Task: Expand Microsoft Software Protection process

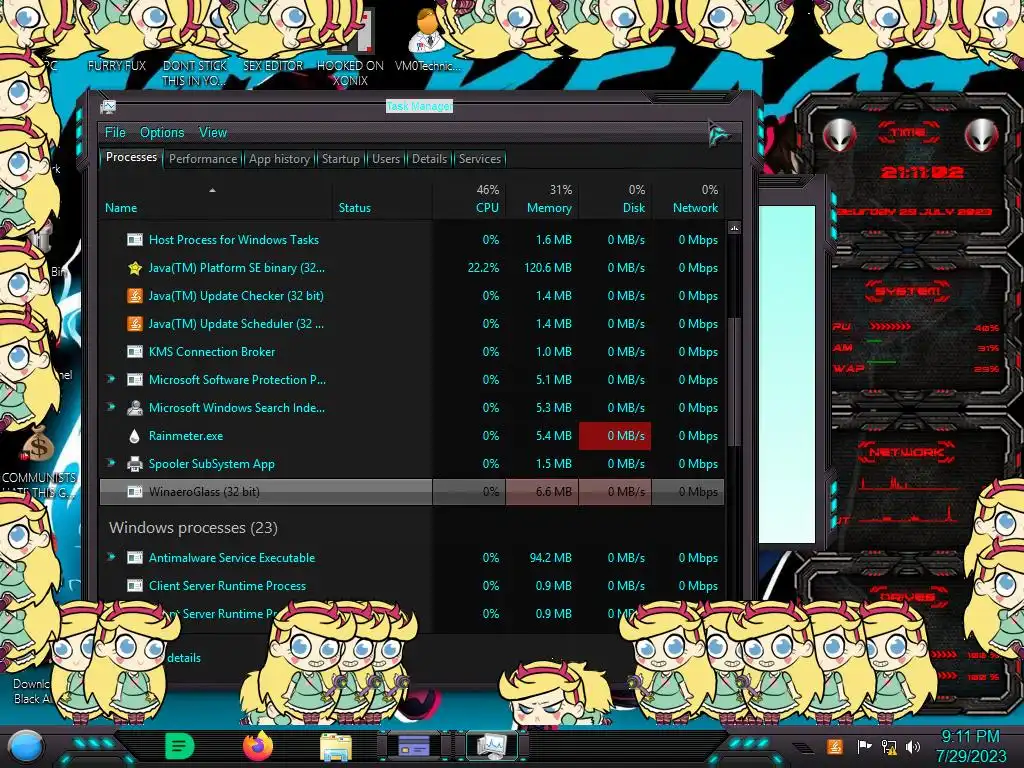Action: point(111,379)
